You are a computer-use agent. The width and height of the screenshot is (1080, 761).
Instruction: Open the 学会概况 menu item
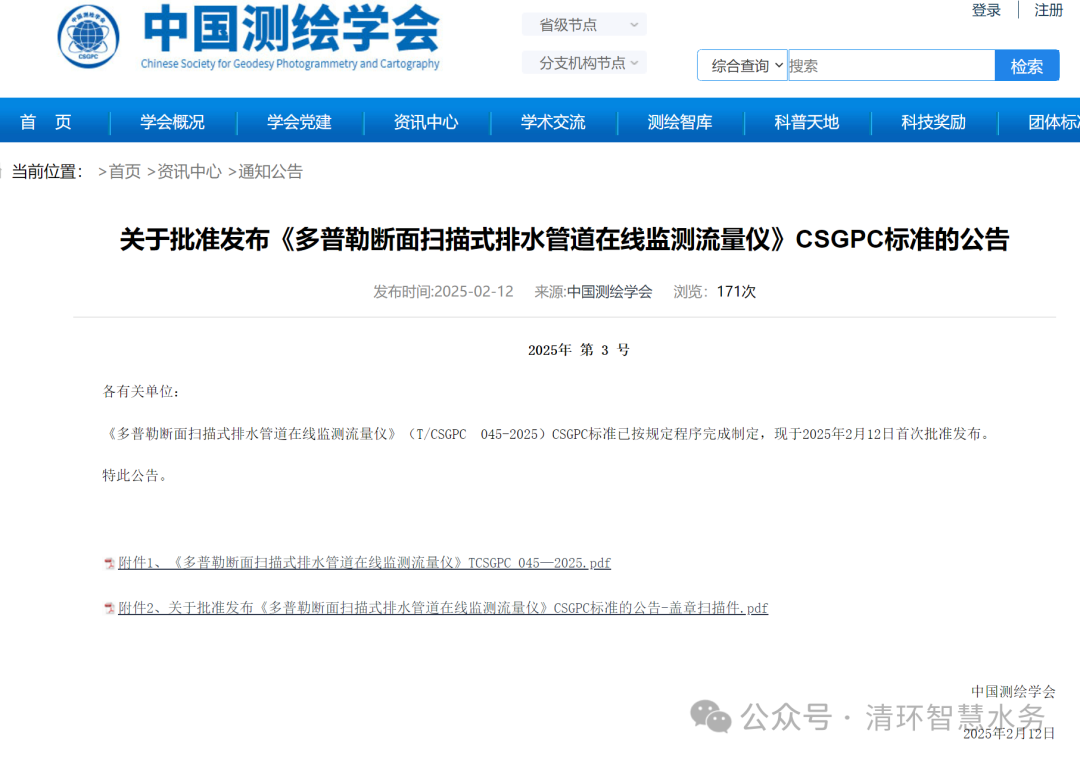point(172,122)
